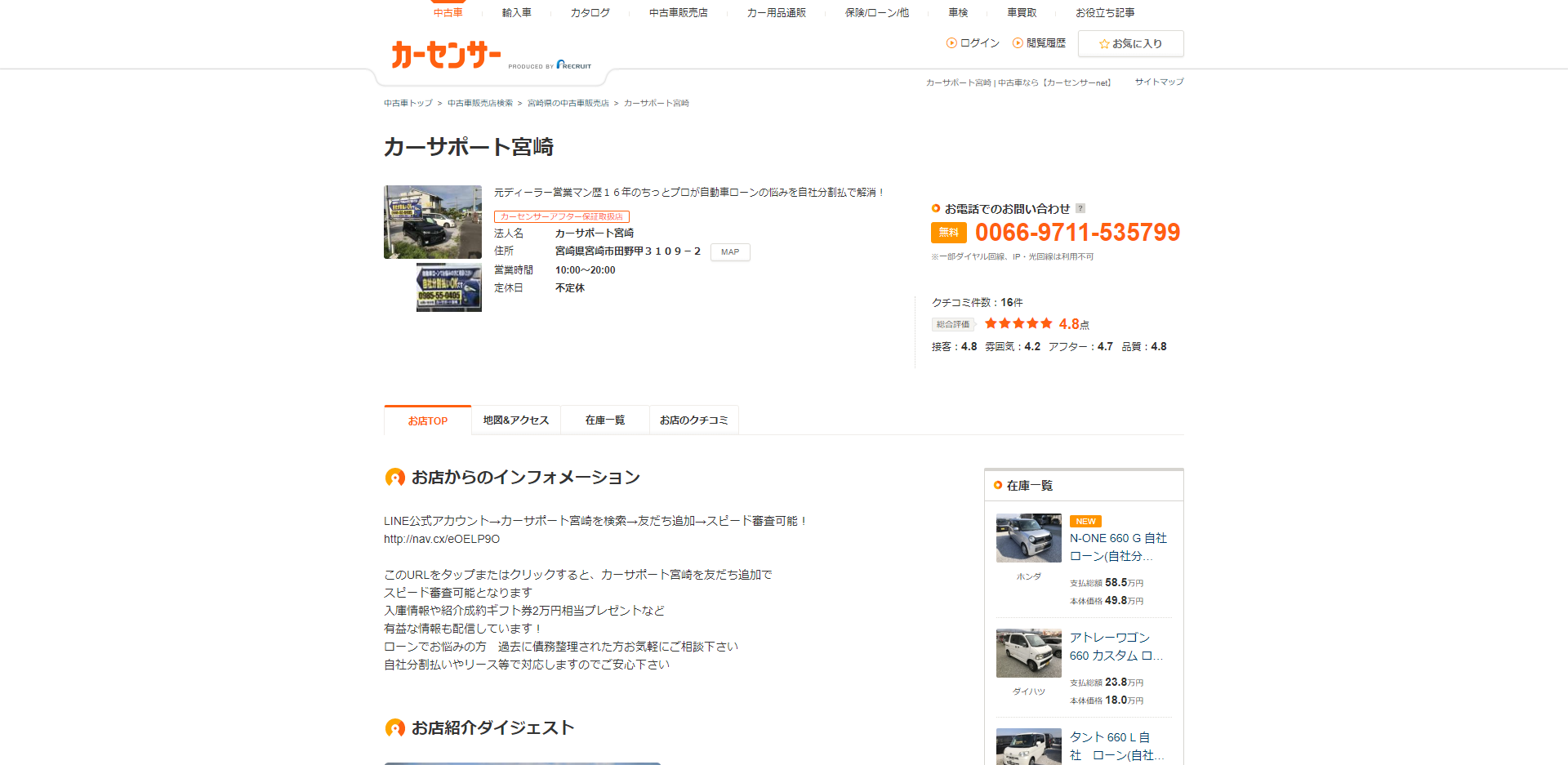Click the サイトマップ link
1568x765 pixels.
click(1159, 82)
